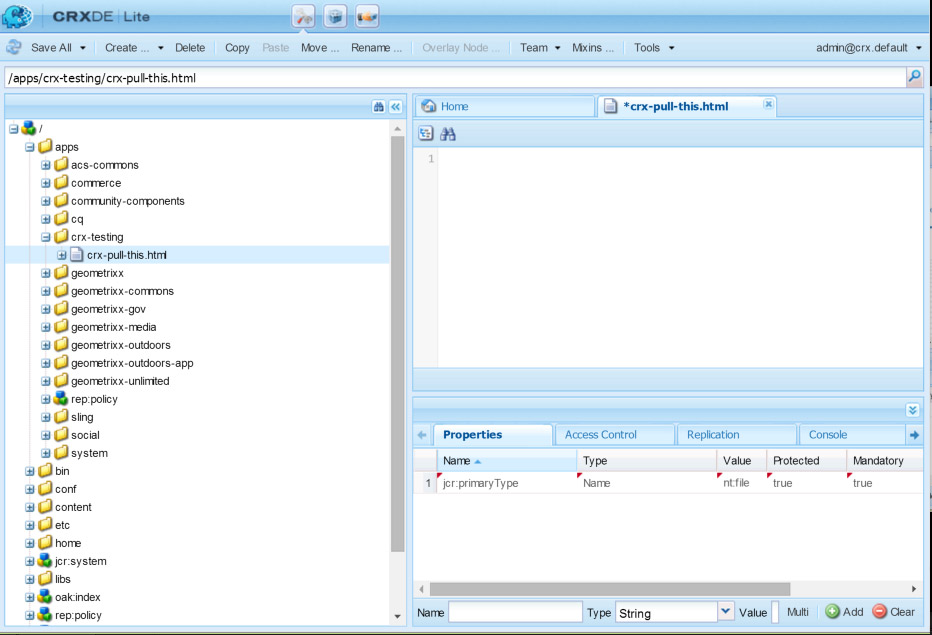The height and width of the screenshot is (635, 932).
Task: Click inside the code editor on line 1
Action: pyautogui.click(x=679, y=159)
